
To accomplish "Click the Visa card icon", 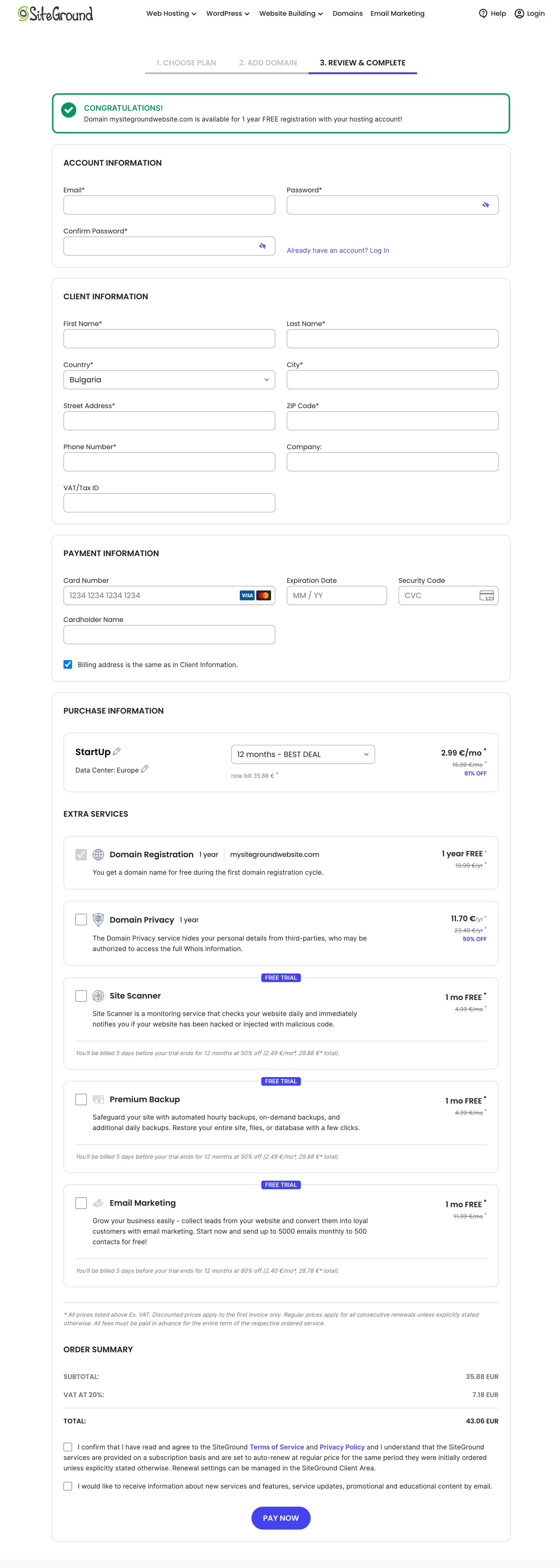I will coord(247,595).
